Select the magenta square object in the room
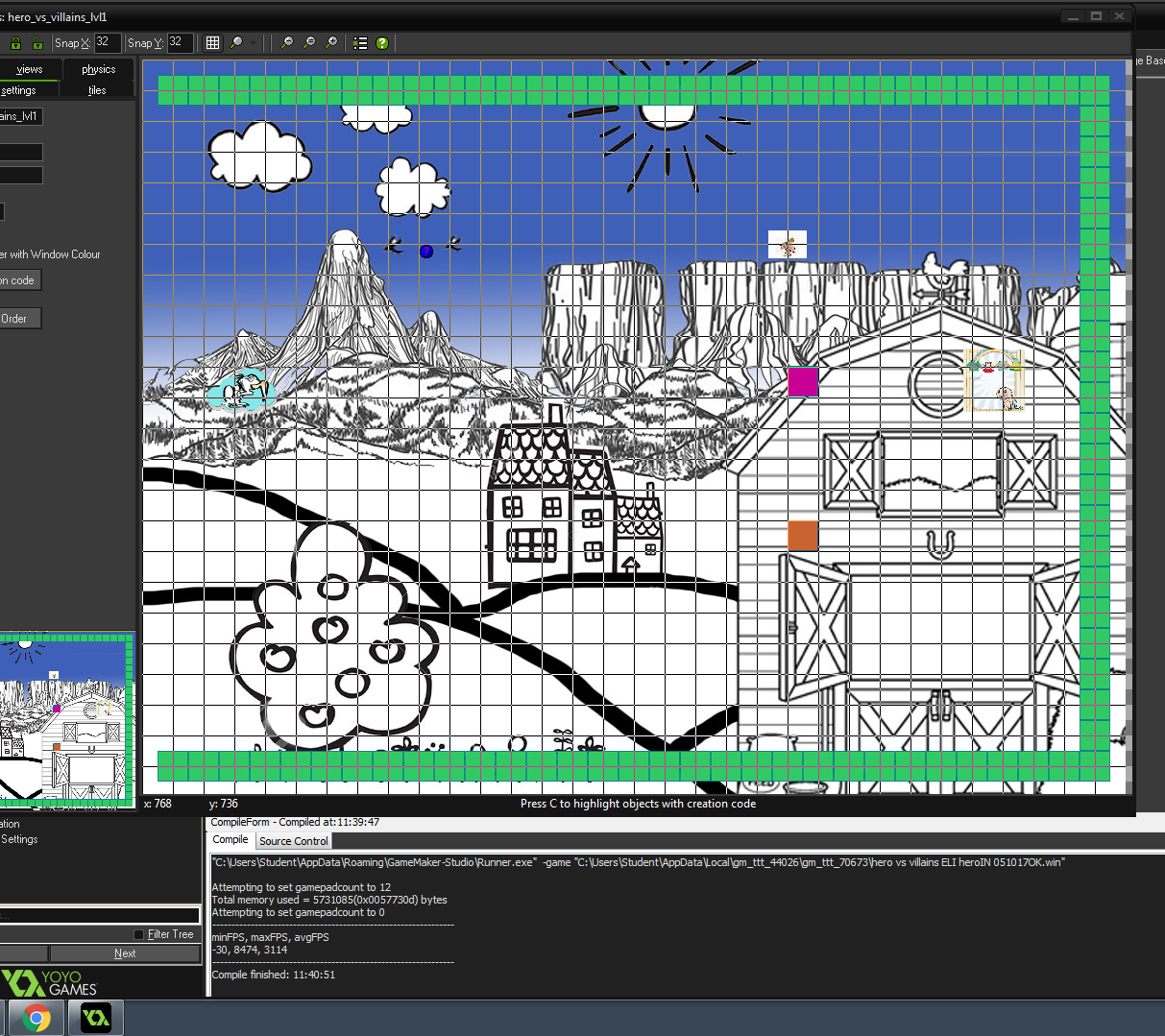 point(803,381)
